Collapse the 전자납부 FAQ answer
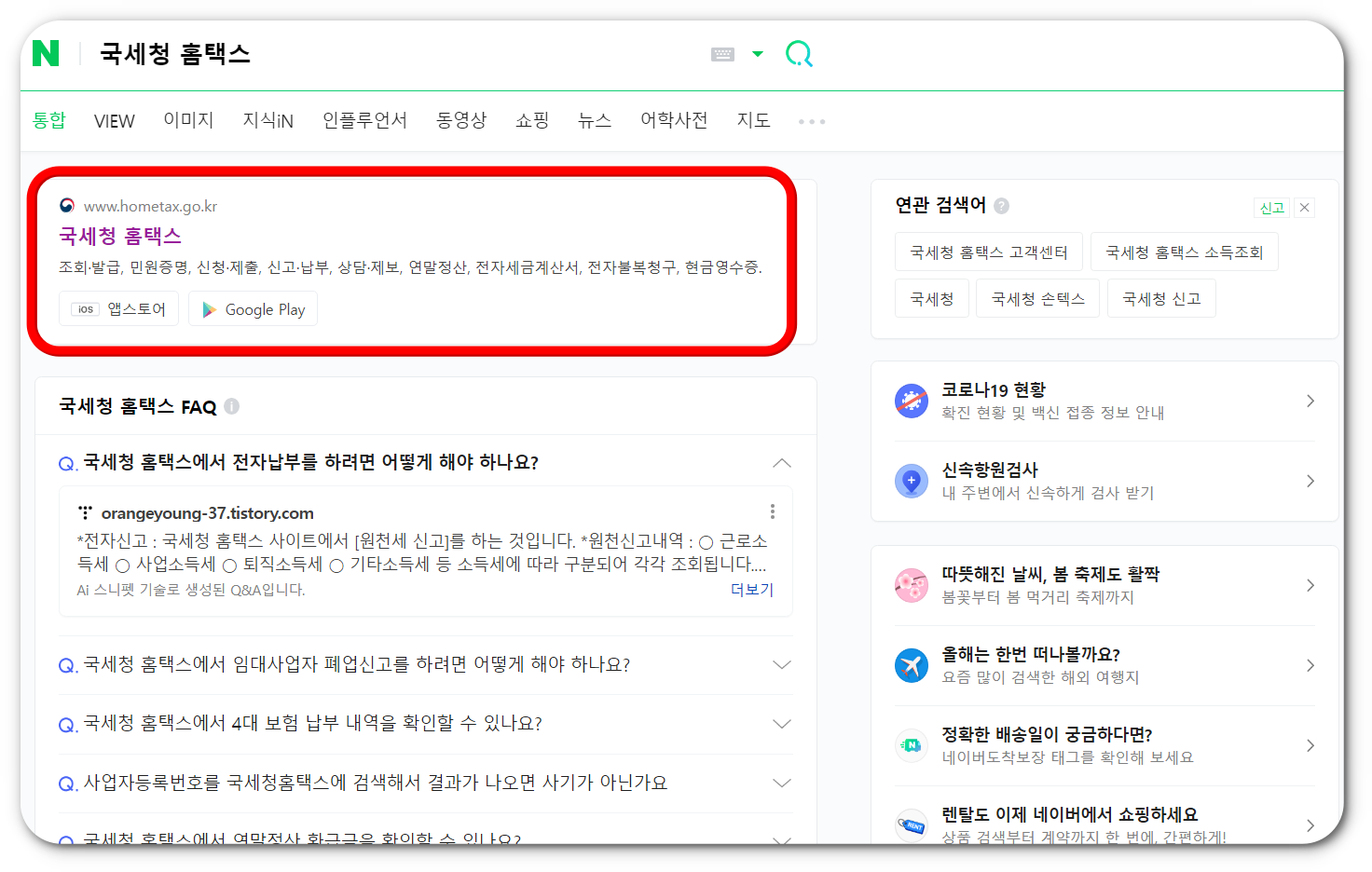The image size is (1372, 872). coord(782,462)
